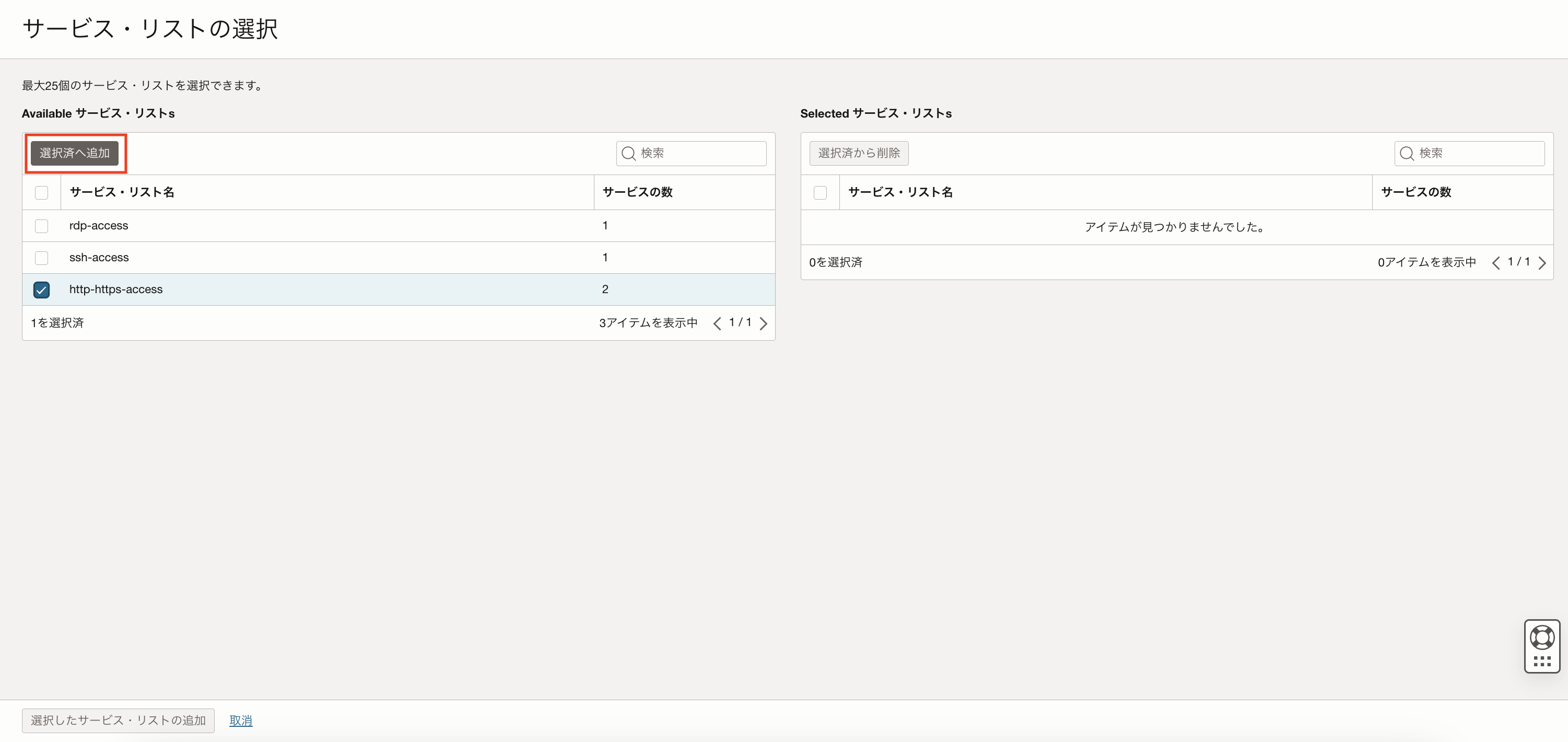1568x742 pixels.
Task: Click search magnifier icon in Available list
Action: pyautogui.click(x=629, y=154)
